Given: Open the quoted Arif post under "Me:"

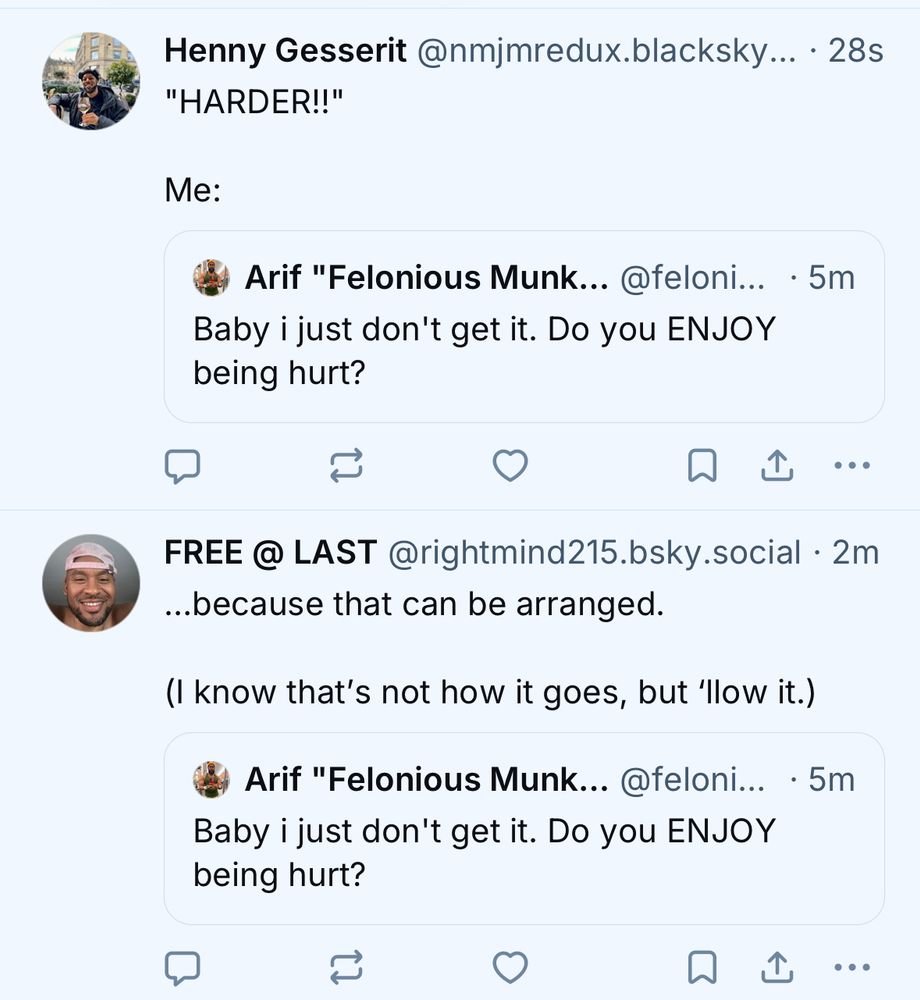Looking at the screenshot, I should pos(524,350).
